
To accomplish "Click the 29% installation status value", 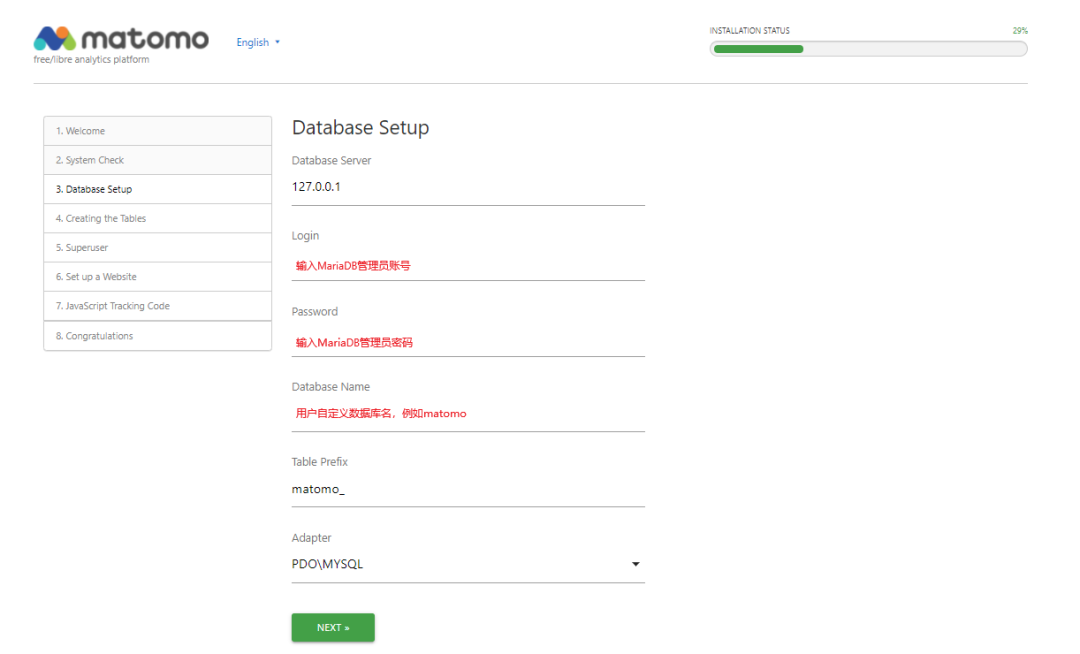I will point(1020,31).
